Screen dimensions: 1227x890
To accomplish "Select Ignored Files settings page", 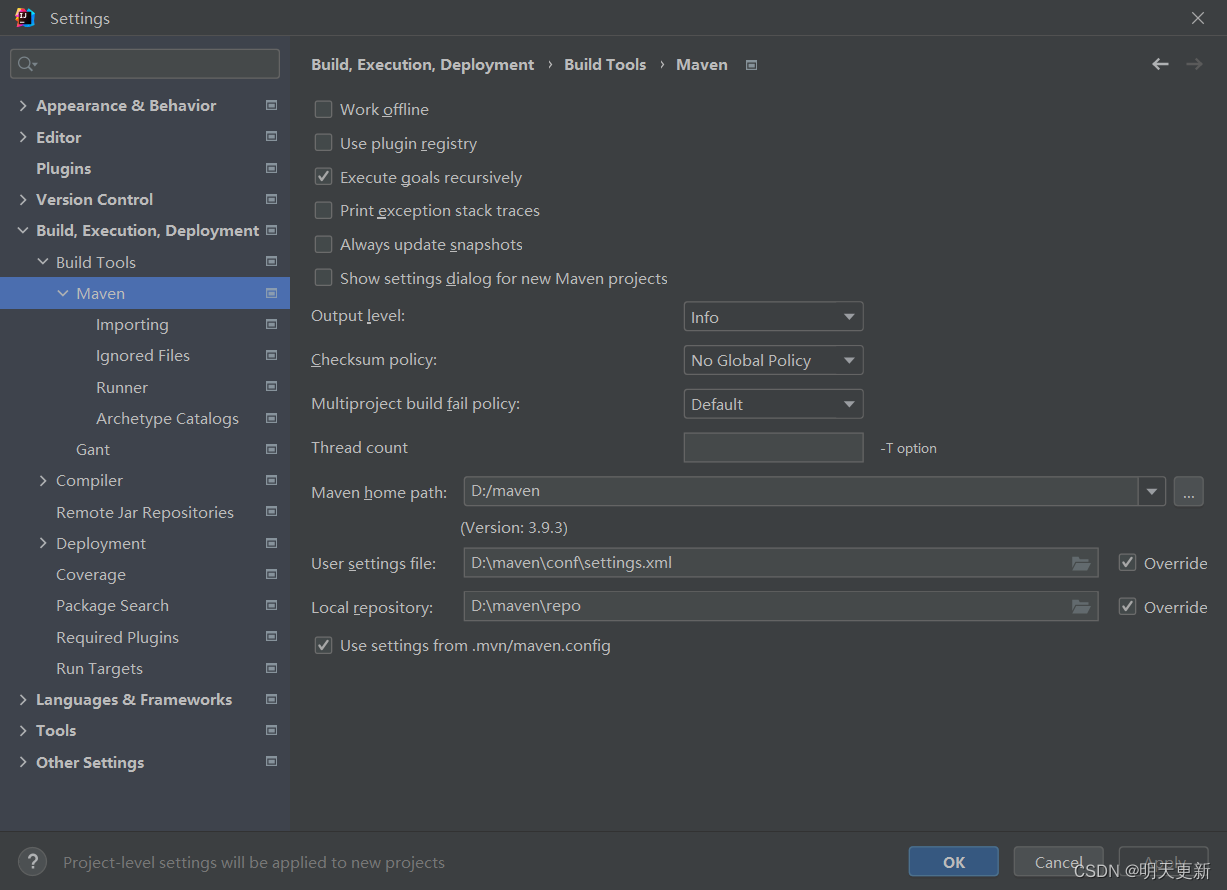I will 143,355.
